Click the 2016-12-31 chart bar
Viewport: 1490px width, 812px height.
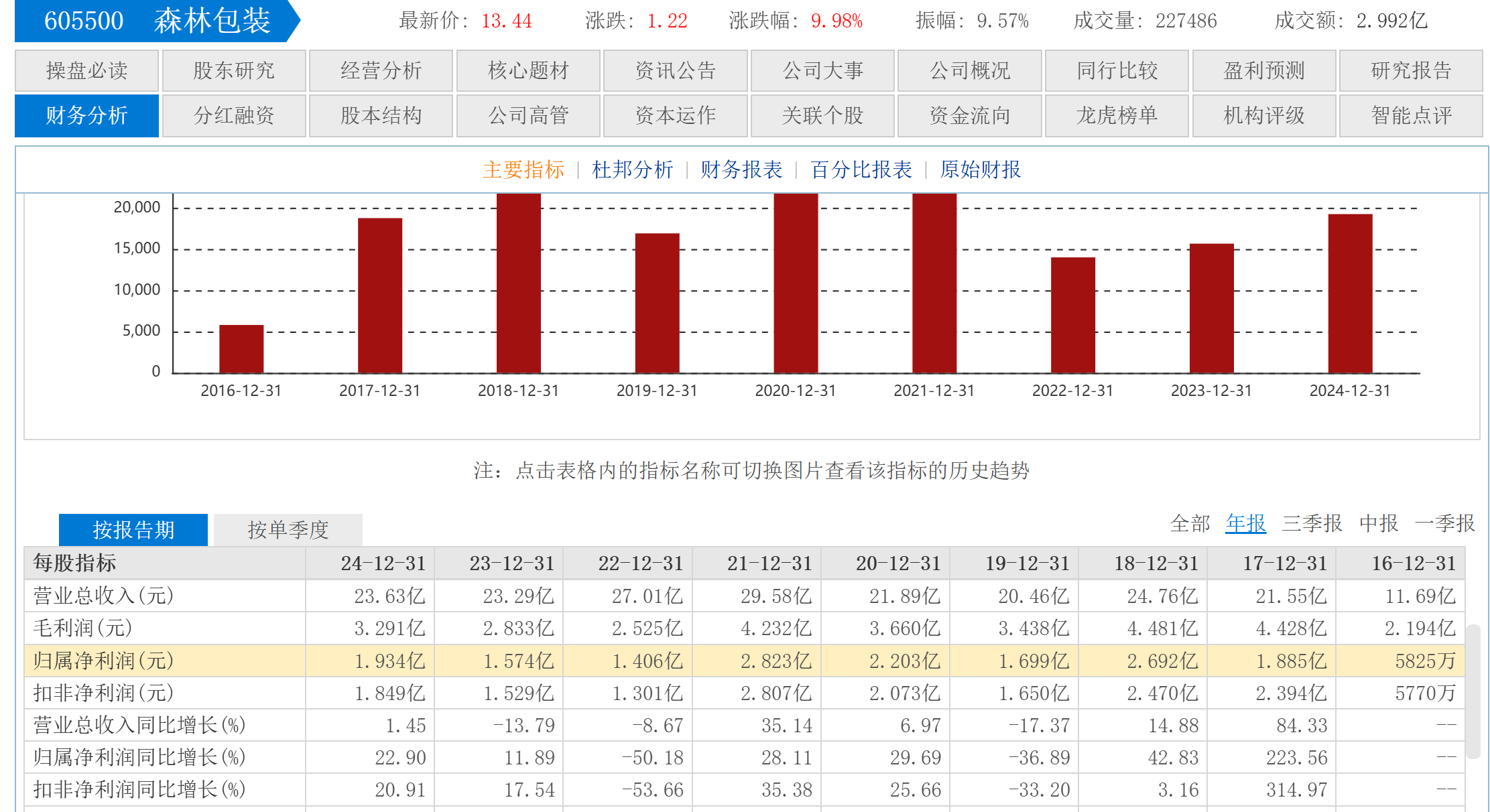241,348
